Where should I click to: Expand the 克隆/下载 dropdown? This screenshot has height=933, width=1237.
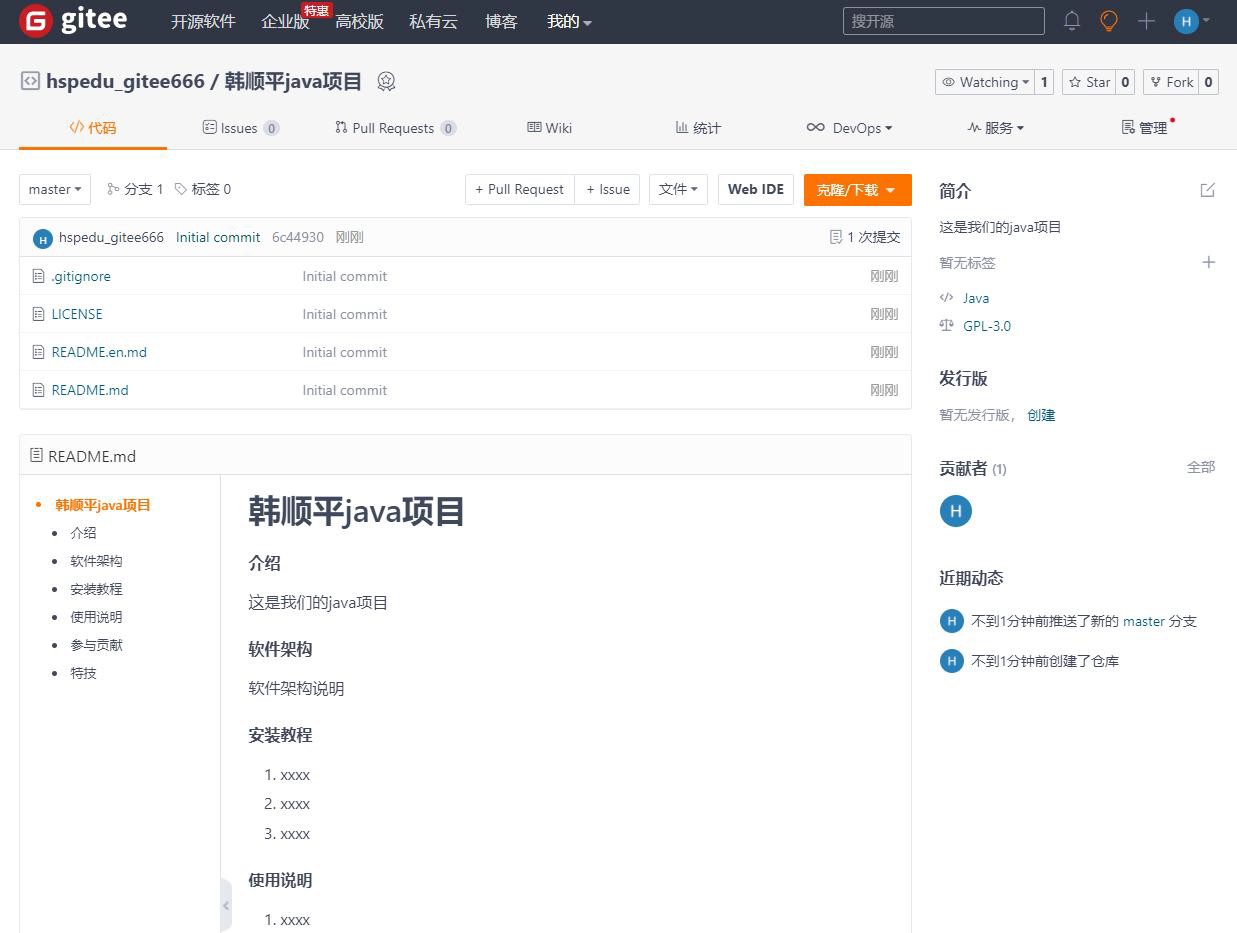coord(857,190)
